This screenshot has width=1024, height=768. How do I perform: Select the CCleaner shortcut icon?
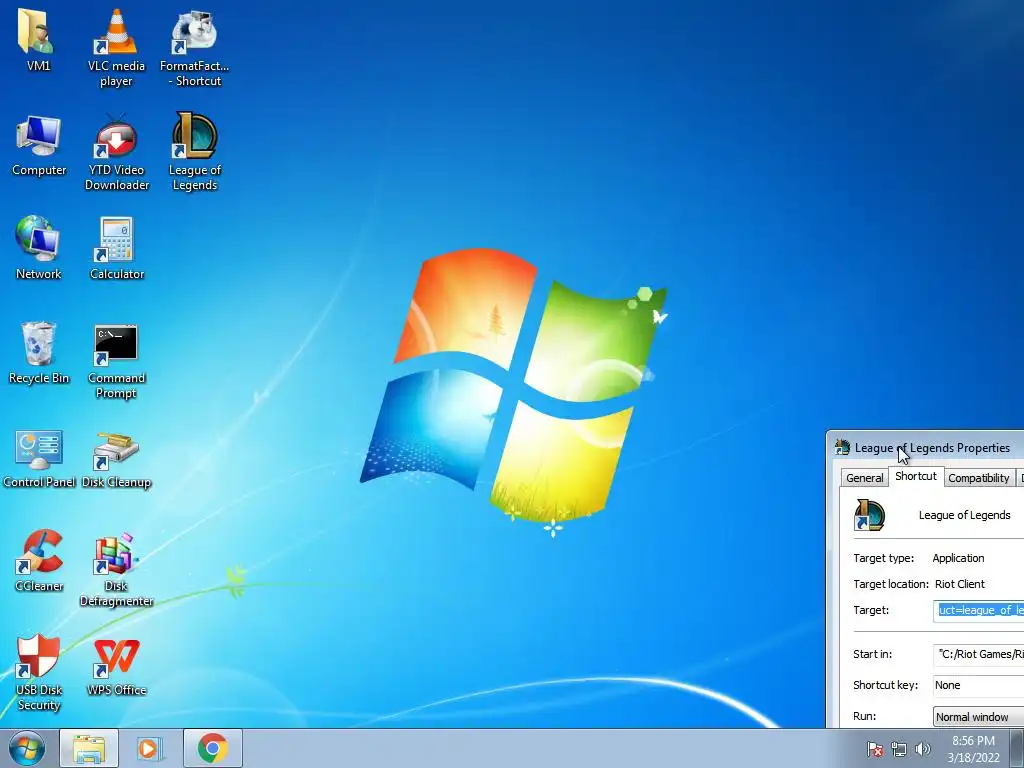click(39, 560)
